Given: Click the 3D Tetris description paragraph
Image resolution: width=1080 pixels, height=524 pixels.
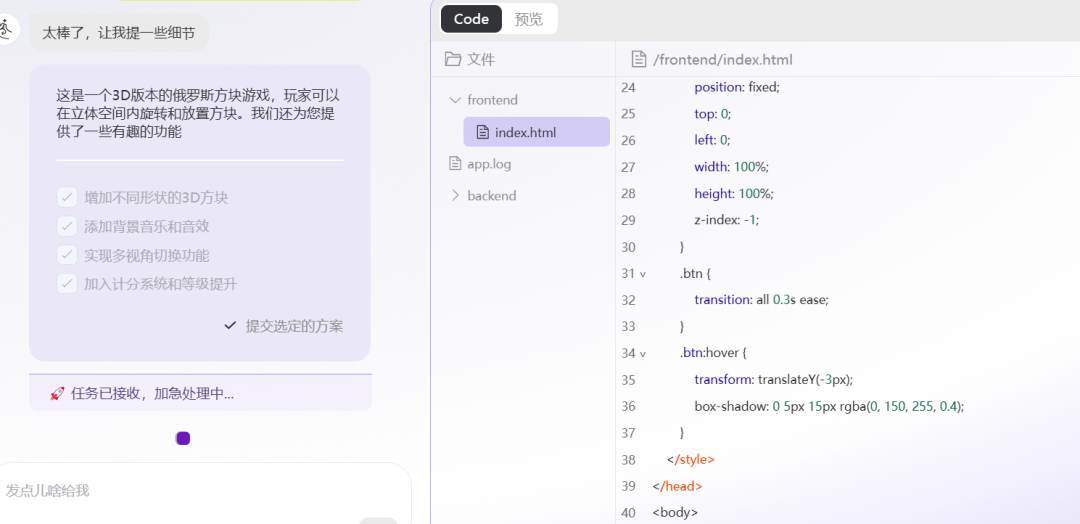Looking at the screenshot, I should [x=198, y=114].
